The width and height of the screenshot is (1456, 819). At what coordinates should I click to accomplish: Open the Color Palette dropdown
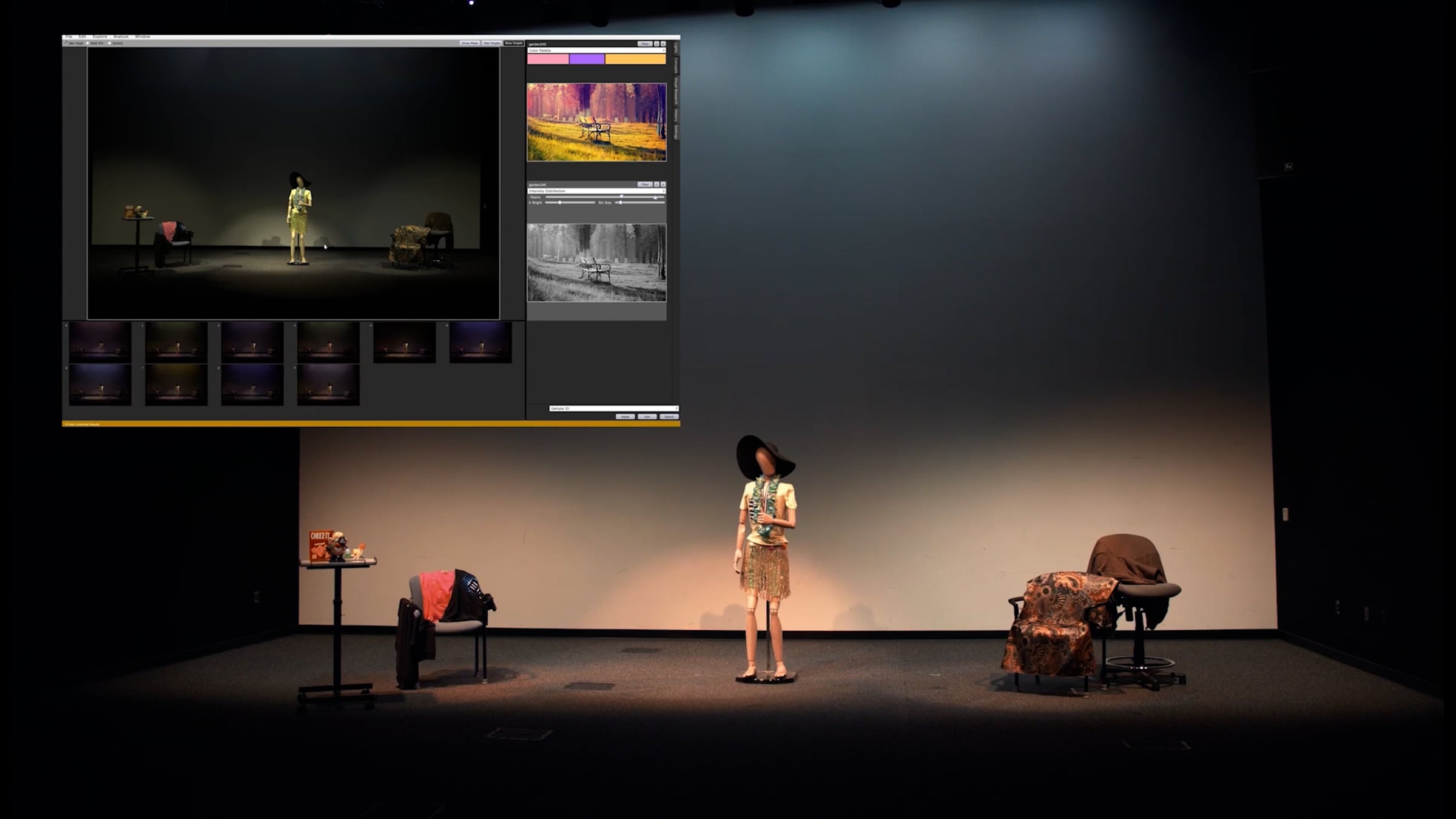point(596,50)
